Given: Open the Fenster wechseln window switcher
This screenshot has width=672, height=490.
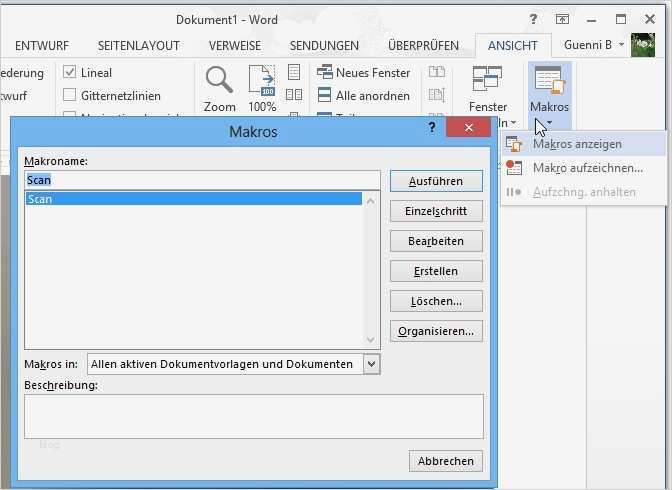Looking at the screenshot, I should tap(488, 88).
